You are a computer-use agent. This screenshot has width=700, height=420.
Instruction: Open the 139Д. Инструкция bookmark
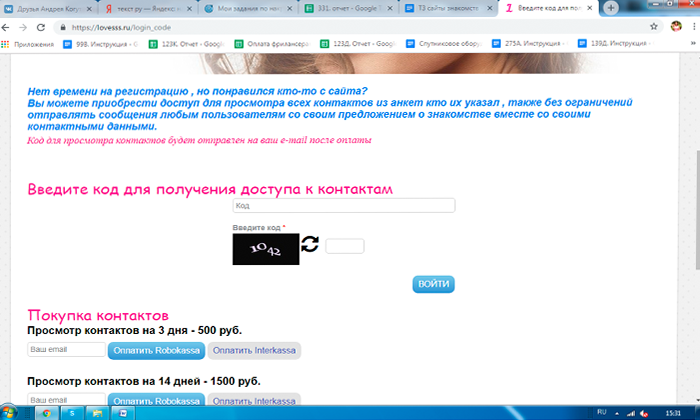coord(616,44)
